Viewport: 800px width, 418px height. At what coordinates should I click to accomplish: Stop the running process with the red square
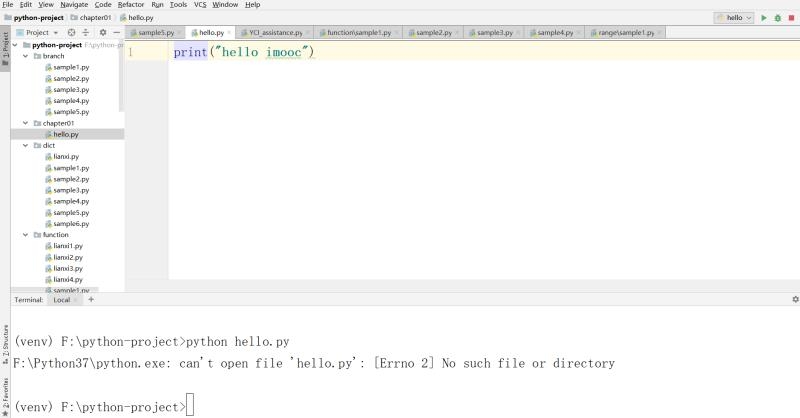point(791,18)
